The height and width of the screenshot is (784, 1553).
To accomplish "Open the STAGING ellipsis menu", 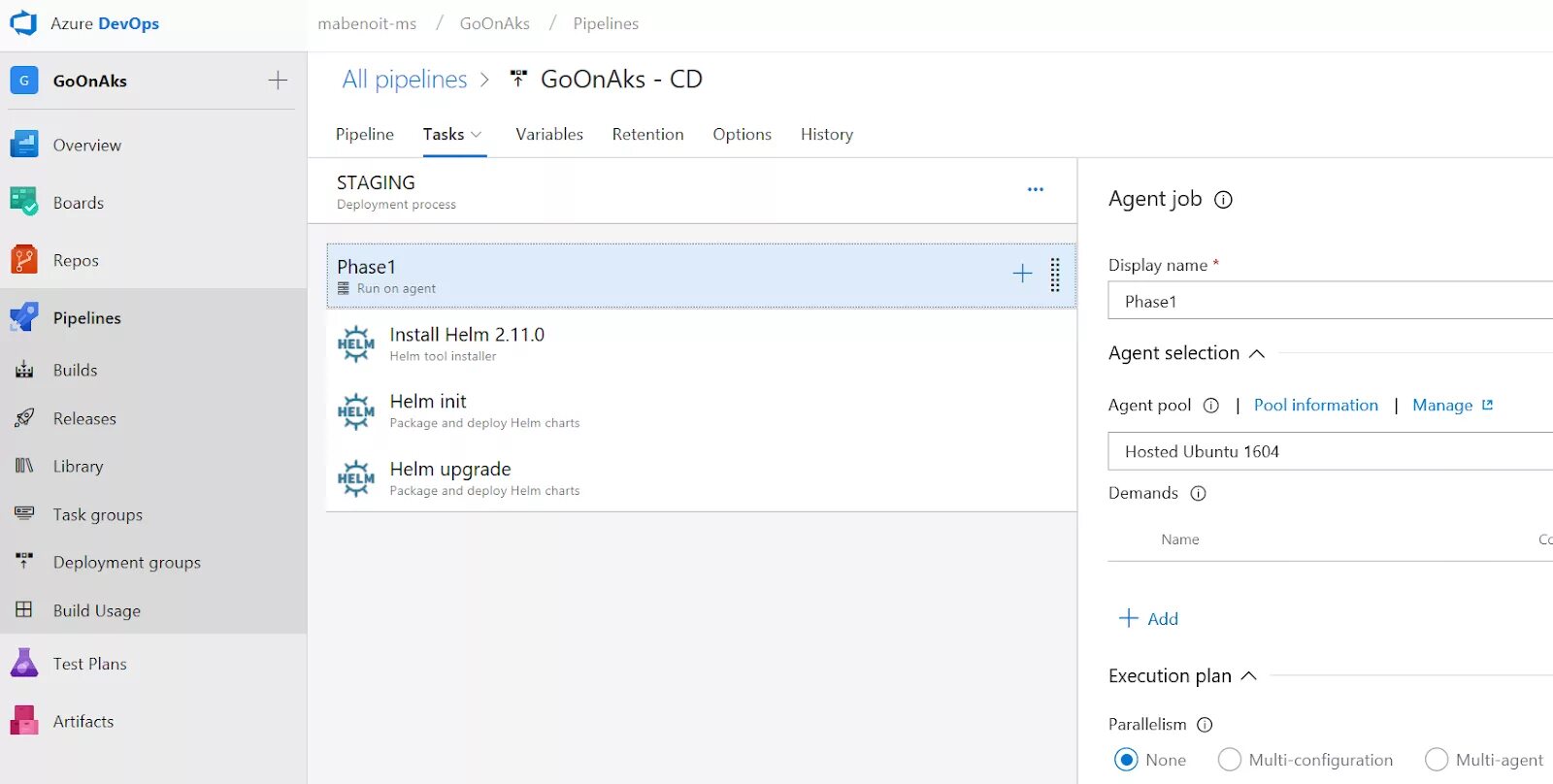I will (x=1036, y=189).
